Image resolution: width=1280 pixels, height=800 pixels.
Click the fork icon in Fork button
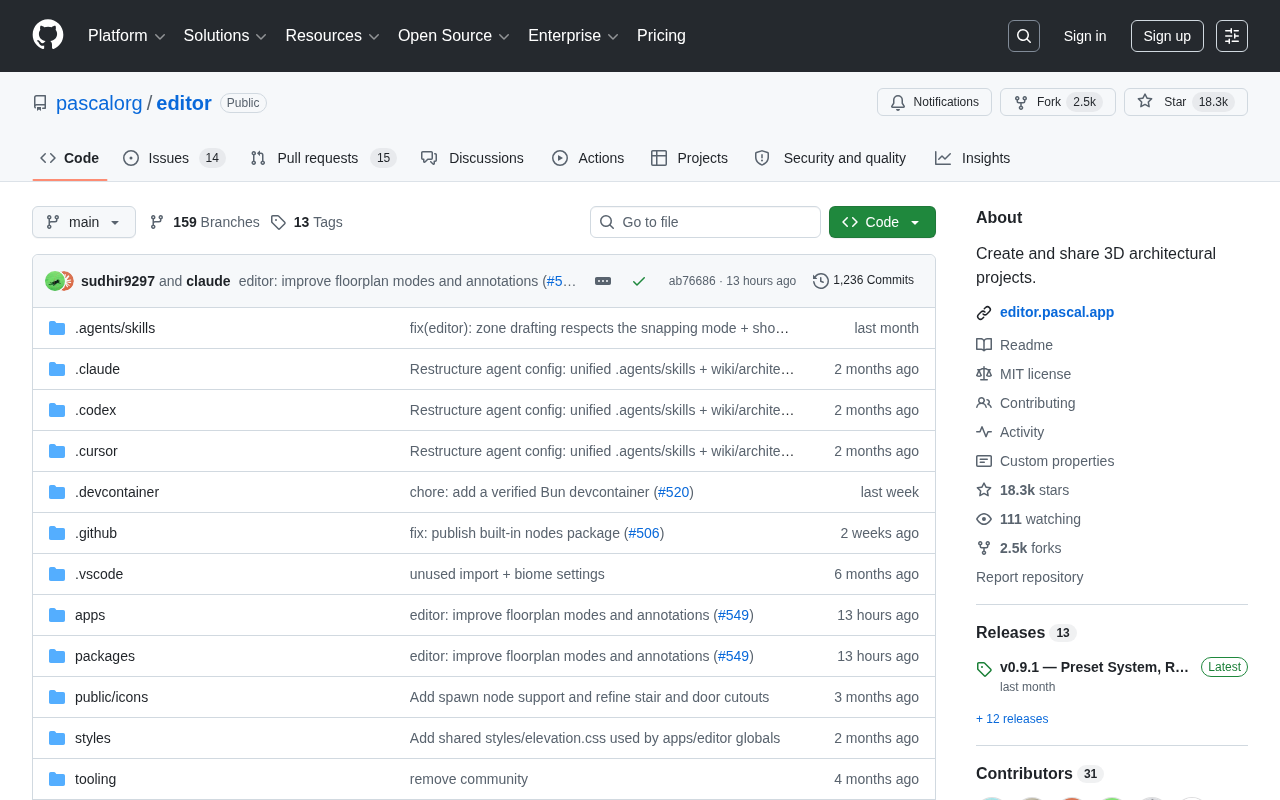tap(1021, 102)
